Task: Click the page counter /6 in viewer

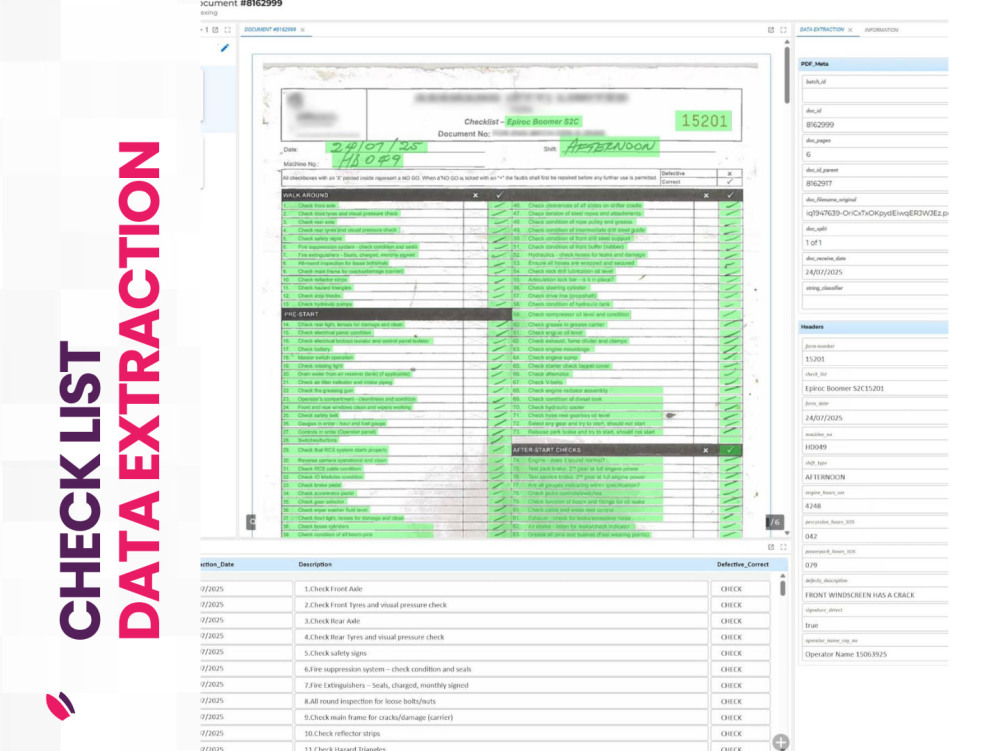Action: (x=775, y=522)
